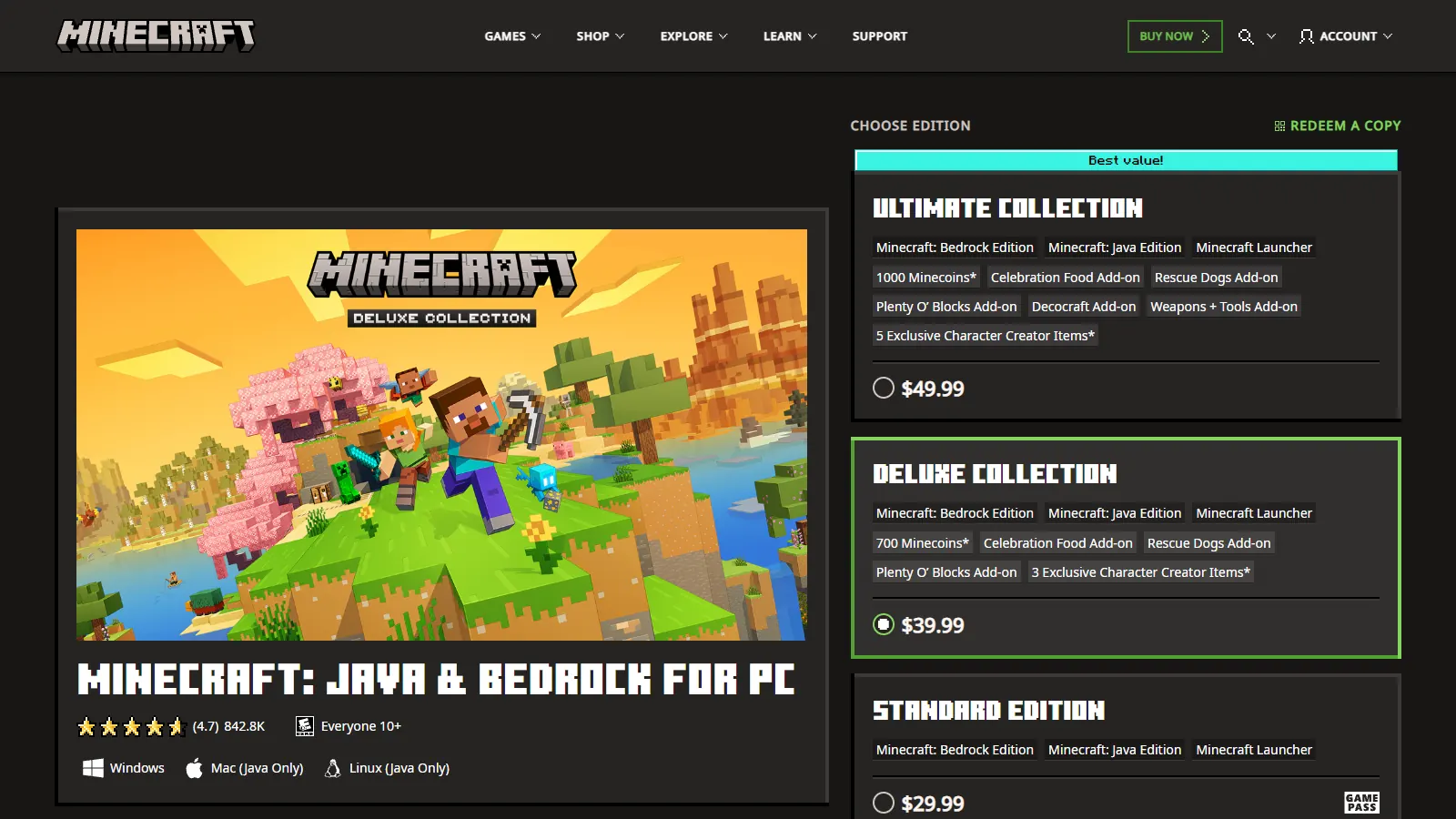Click the 1000 Minecoins* tag
Viewport: 1456px width, 819px height.
[925, 278]
